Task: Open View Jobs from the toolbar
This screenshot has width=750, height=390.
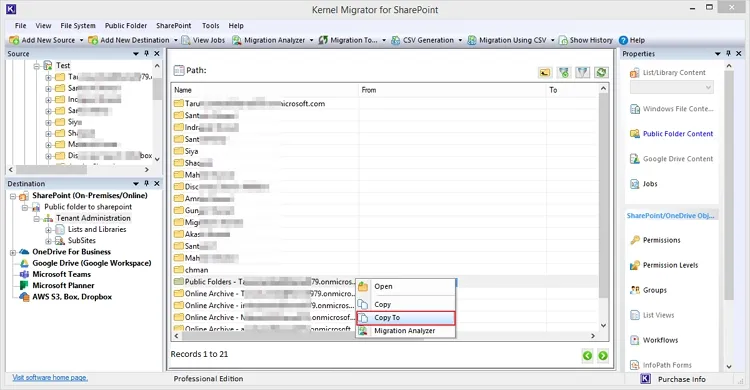Action: click(203, 40)
